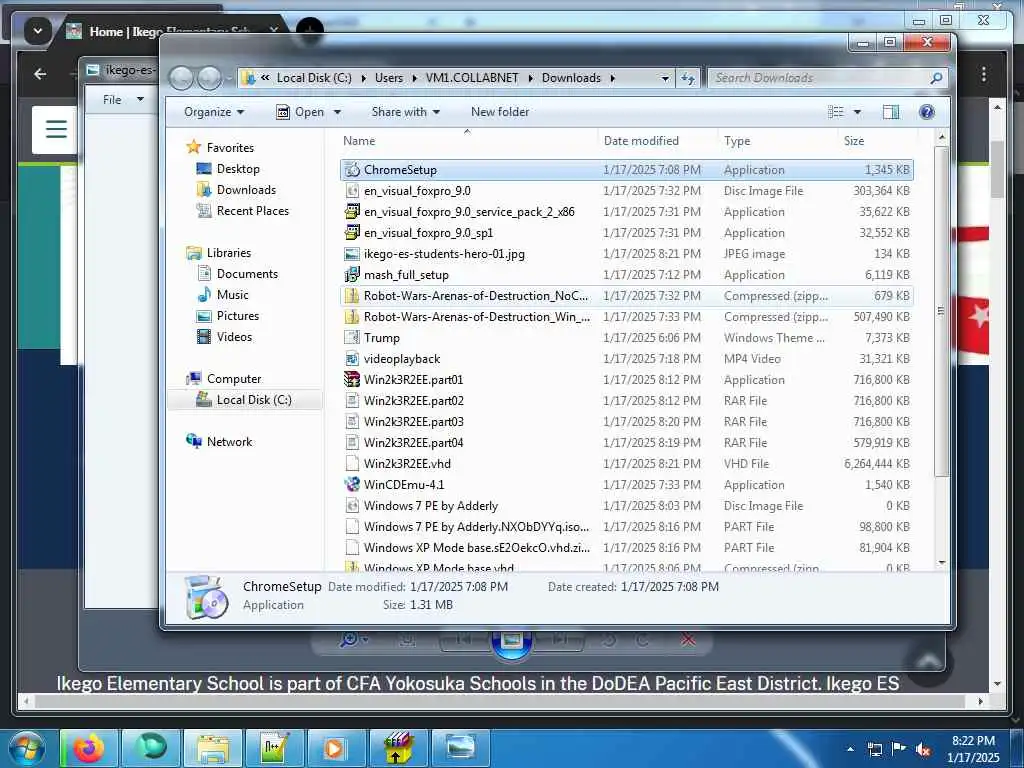Screen dimensions: 1024x768
Task: Open the Share with dropdown
Action: point(406,112)
